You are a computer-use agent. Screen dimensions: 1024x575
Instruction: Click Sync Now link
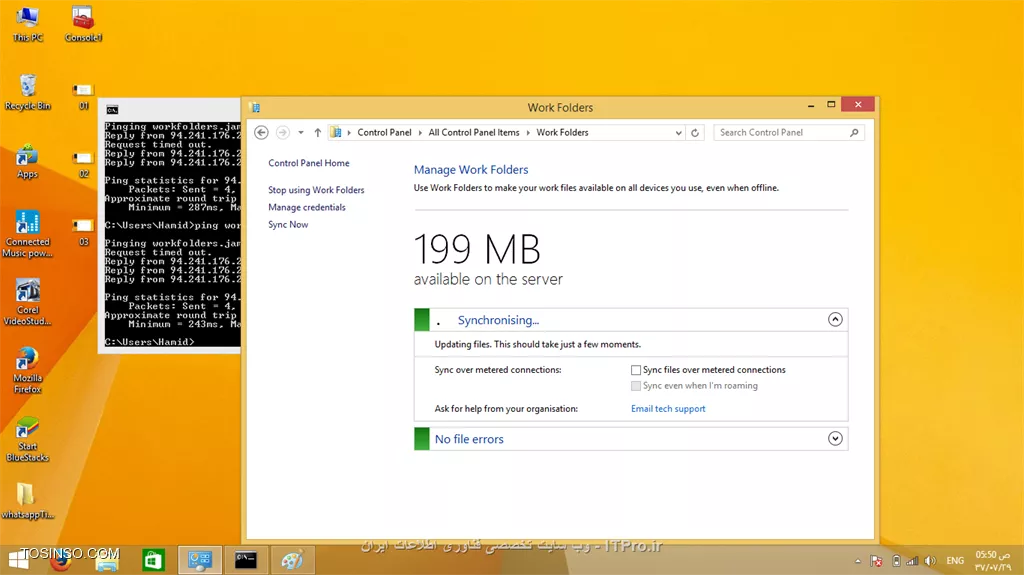[x=288, y=224]
